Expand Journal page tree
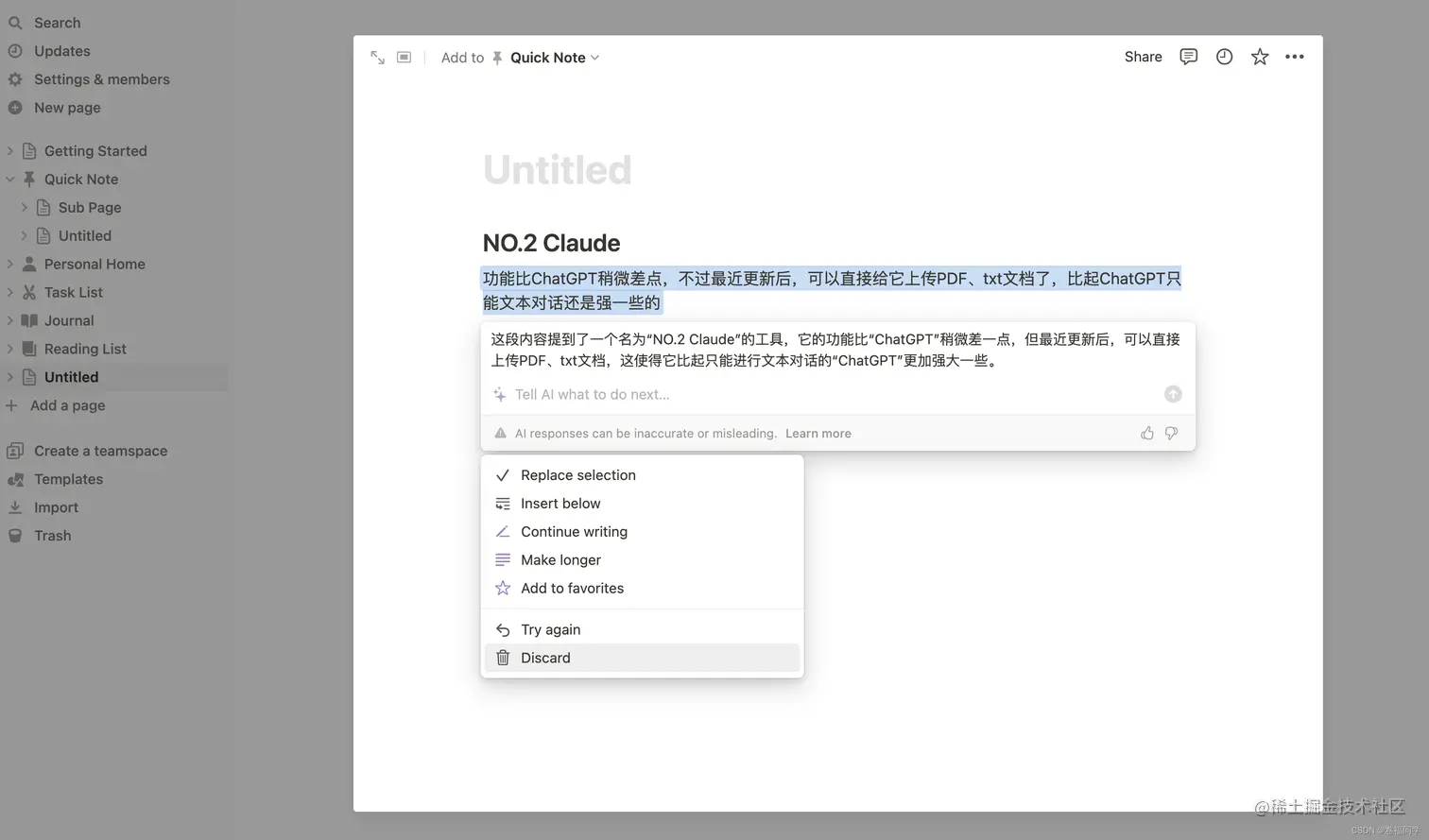1429x840 pixels. click(x=10, y=321)
